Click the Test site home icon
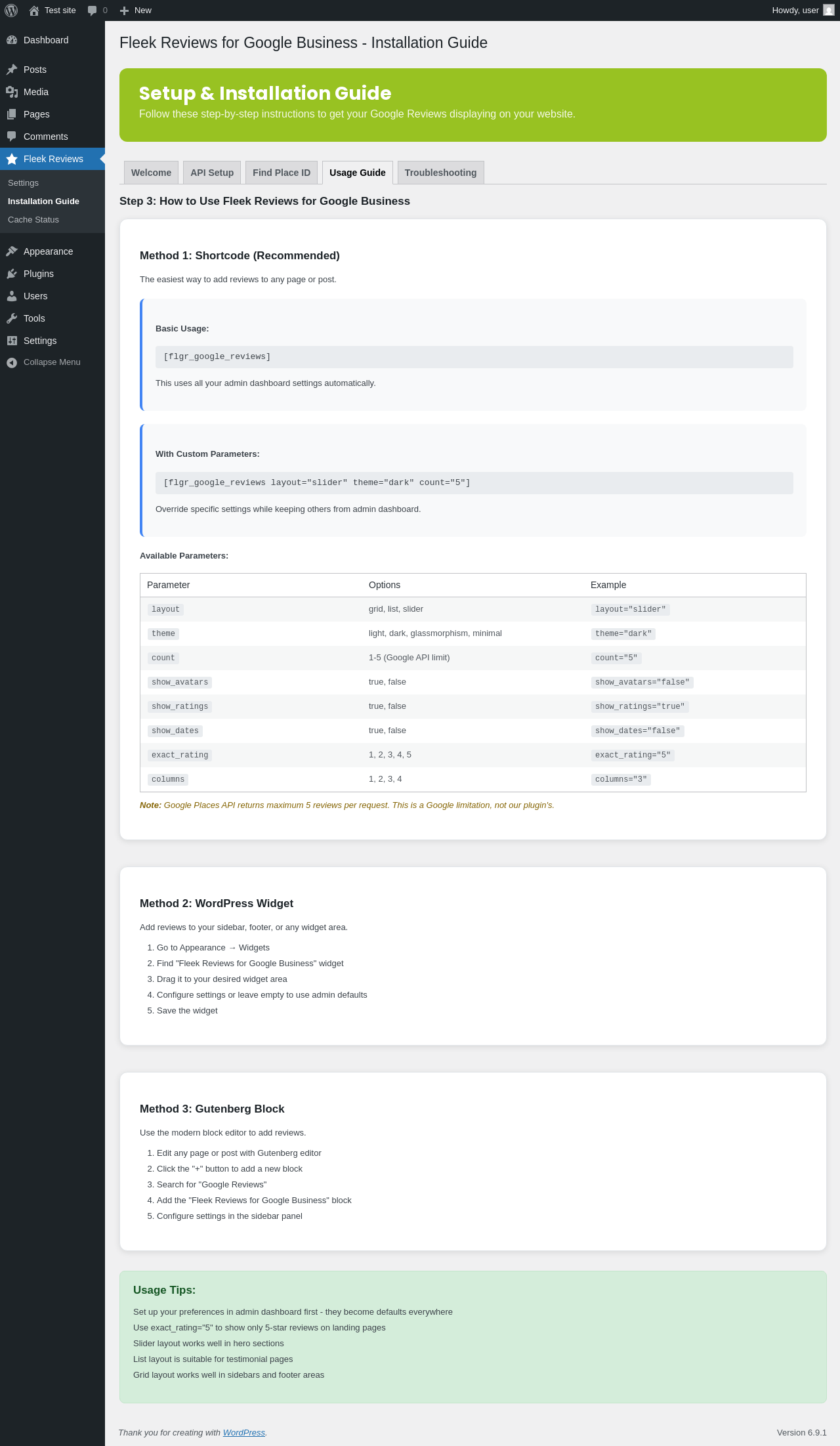Image resolution: width=840 pixels, height=1446 pixels. pyautogui.click(x=34, y=11)
